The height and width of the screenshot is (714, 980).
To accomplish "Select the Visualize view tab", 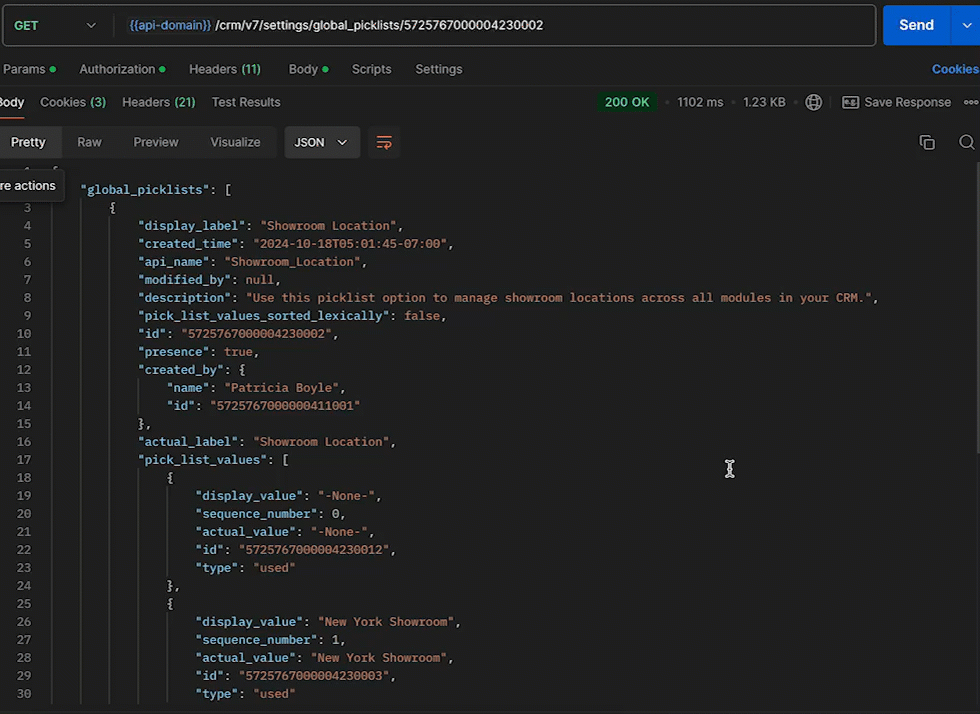I will click(x=235, y=142).
